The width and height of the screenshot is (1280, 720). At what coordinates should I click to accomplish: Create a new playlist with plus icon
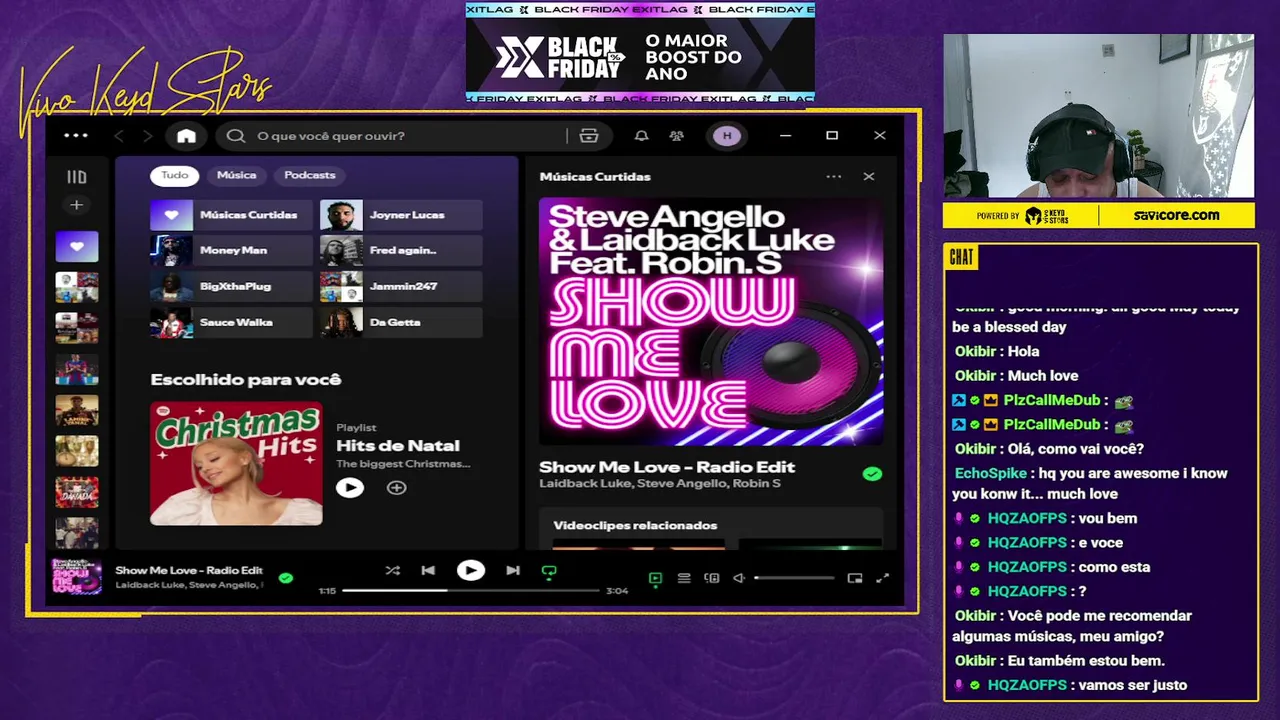click(76, 205)
